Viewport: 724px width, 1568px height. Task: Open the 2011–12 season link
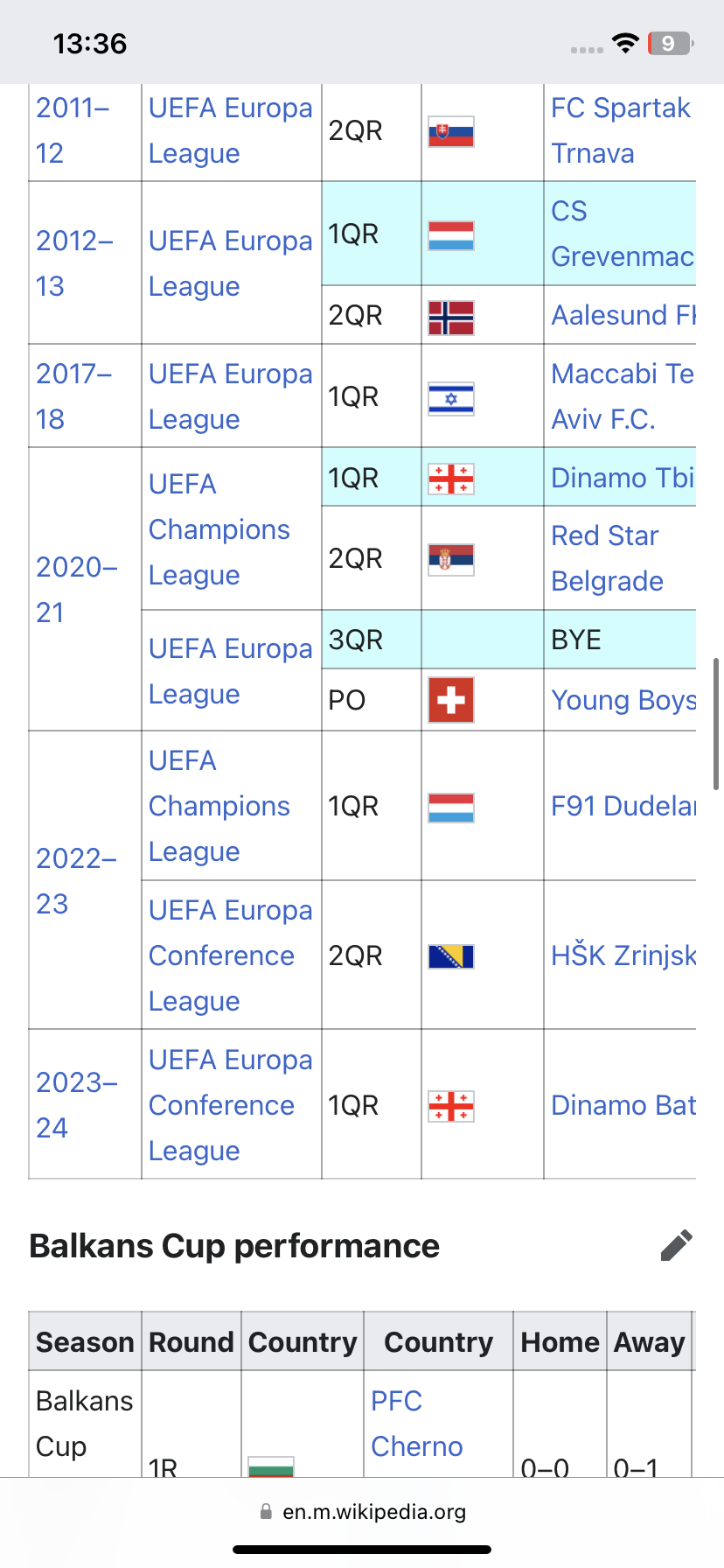73,130
